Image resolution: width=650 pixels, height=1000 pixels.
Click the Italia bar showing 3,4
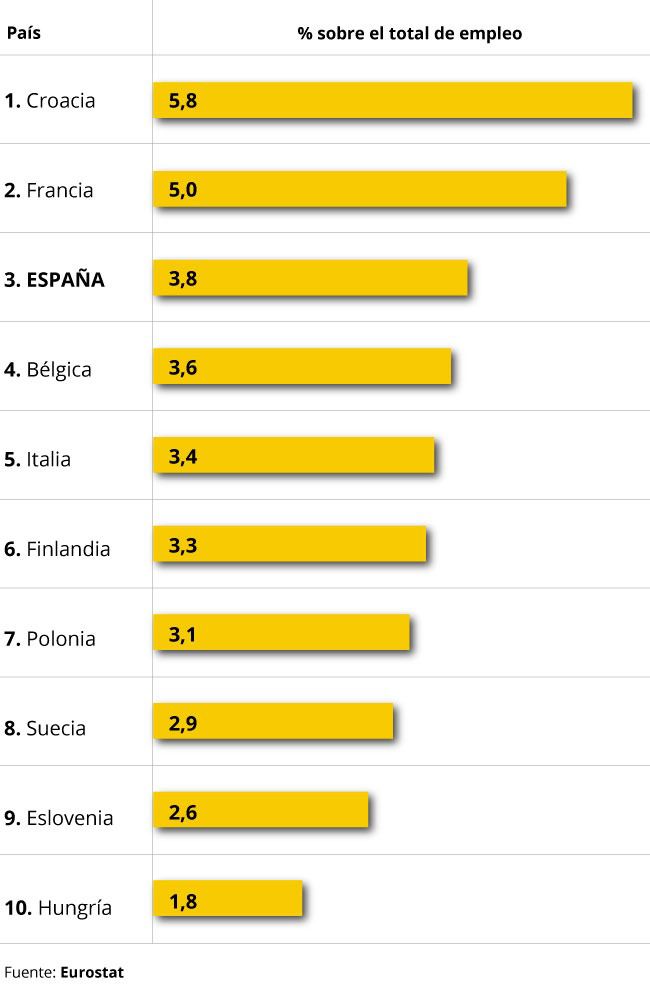click(x=294, y=455)
